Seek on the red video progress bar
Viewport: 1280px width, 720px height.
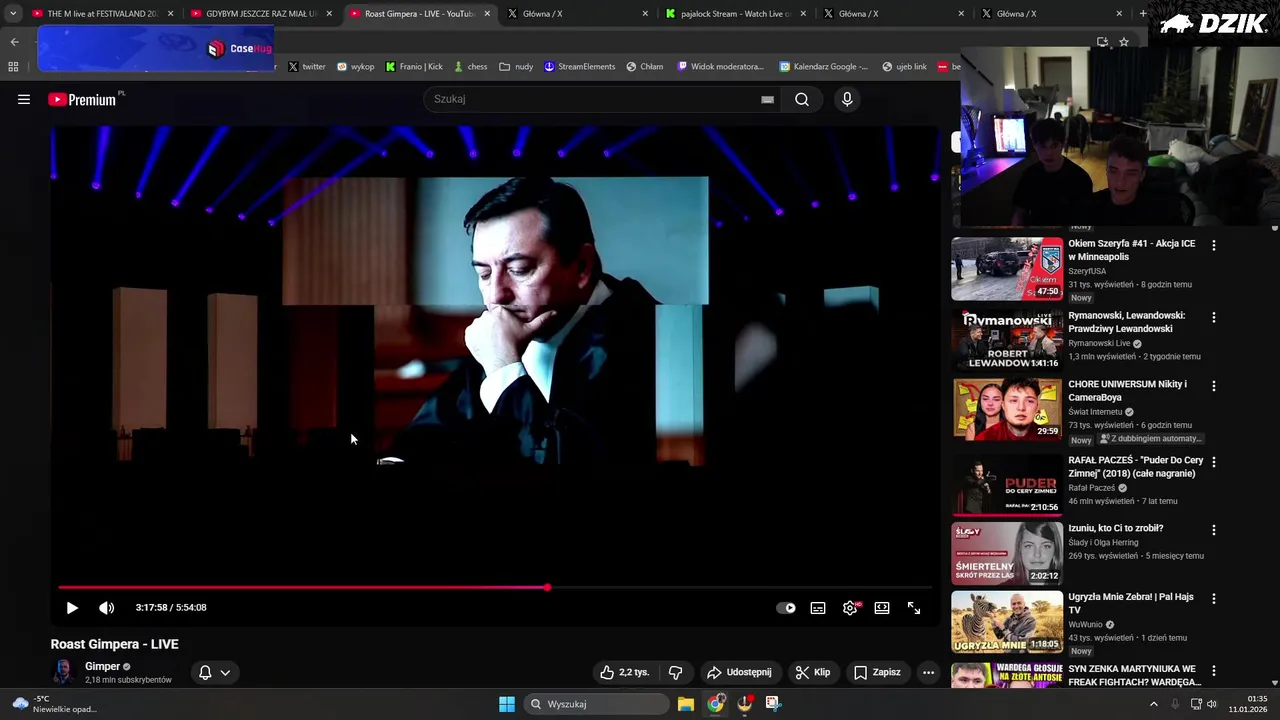click(x=495, y=587)
